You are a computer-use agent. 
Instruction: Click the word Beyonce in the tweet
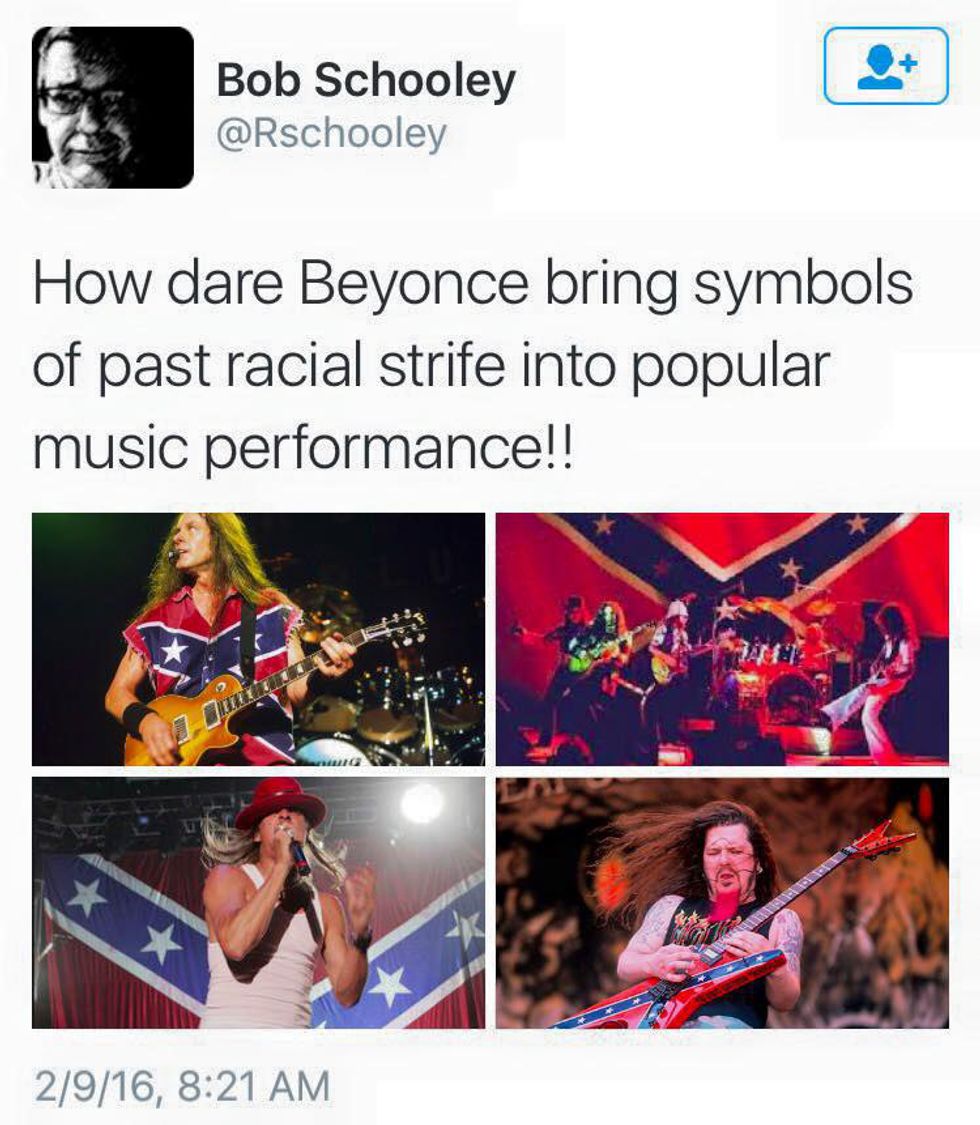coord(414,283)
